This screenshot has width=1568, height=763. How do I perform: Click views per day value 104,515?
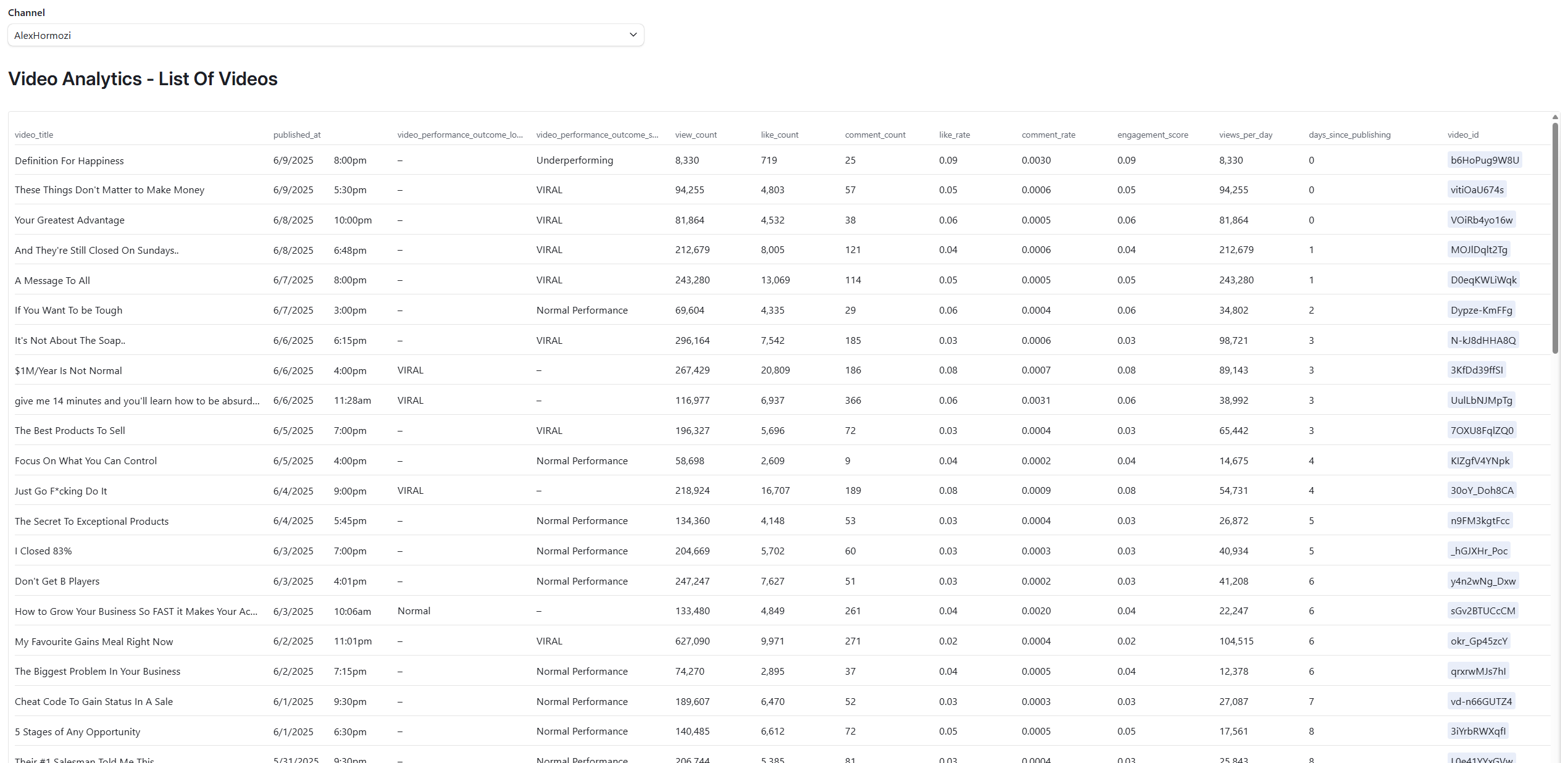[x=1236, y=641]
